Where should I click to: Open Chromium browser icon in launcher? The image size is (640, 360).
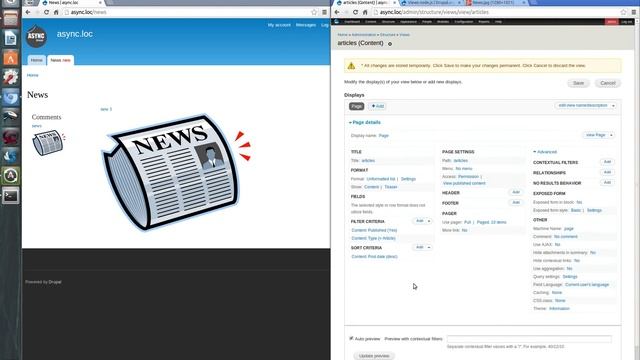click(x=11, y=97)
